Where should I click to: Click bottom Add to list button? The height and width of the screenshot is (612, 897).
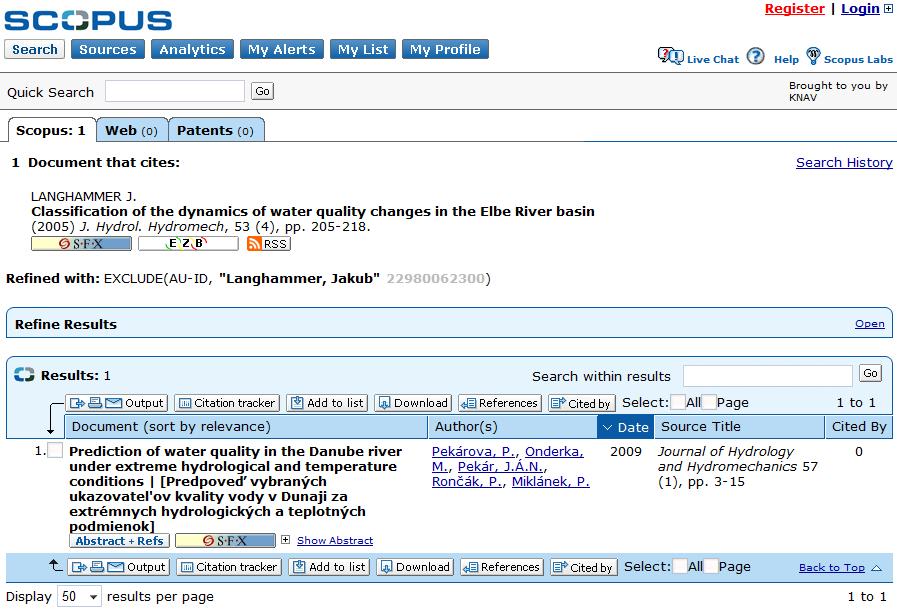click(x=330, y=567)
